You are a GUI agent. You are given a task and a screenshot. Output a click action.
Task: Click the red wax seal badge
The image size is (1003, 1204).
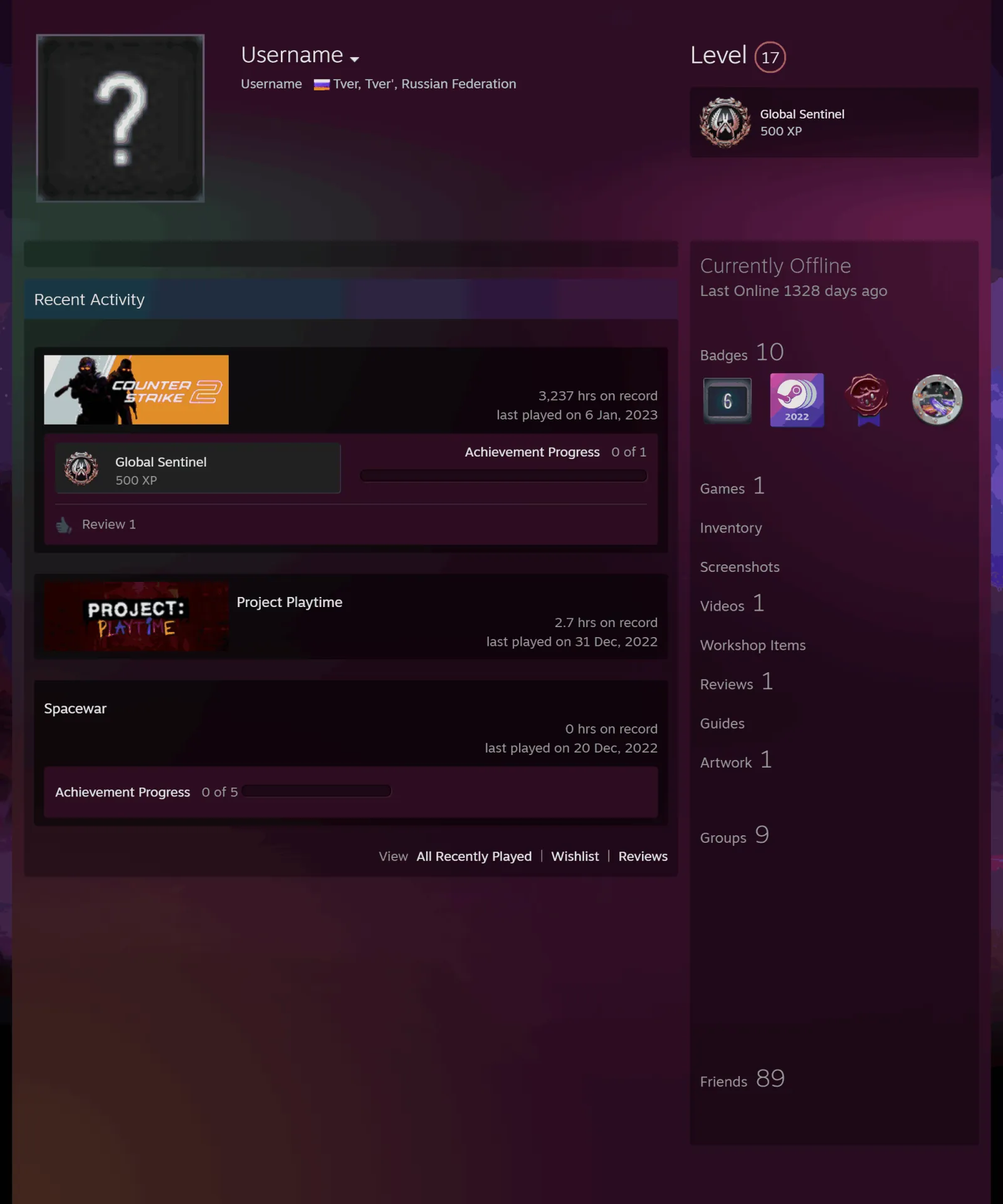tap(868, 399)
